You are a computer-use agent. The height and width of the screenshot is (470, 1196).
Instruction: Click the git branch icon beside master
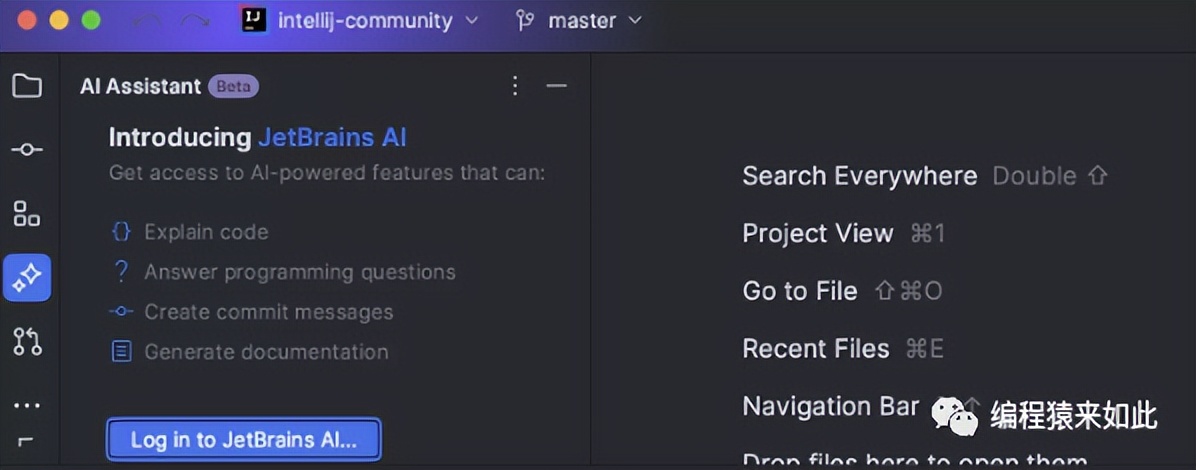tap(524, 21)
